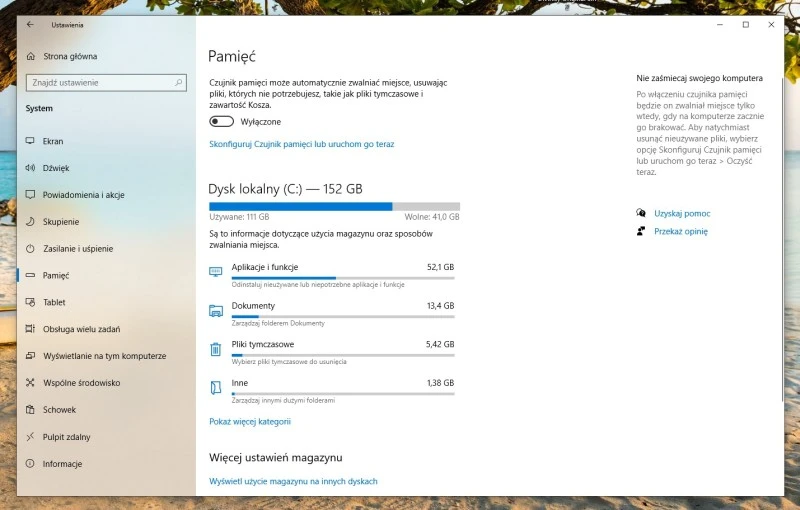The height and width of the screenshot is (510, 800).
Task: Select Tablet in sidebar
Action: point(54,302)
